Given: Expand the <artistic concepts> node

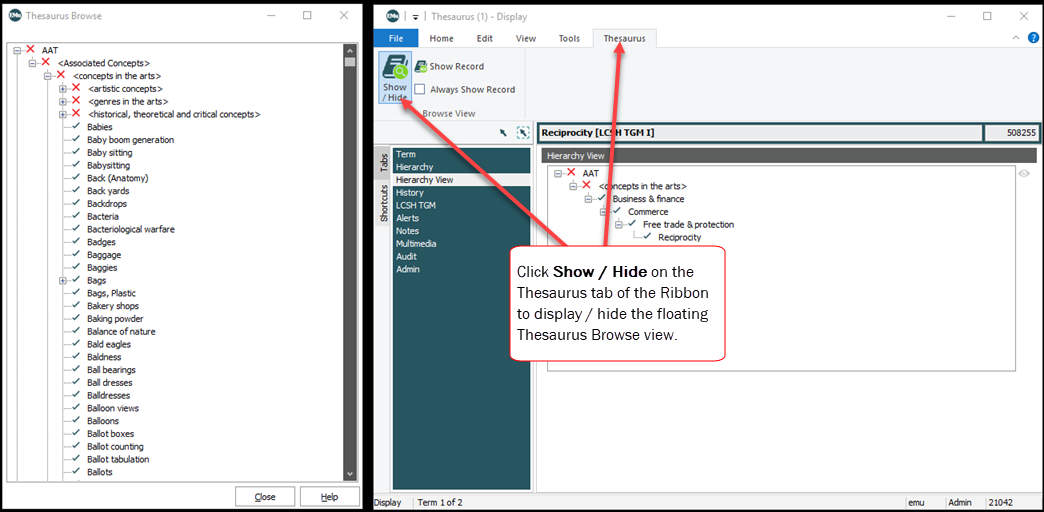Looking at the screenshot, I should 62,89.
